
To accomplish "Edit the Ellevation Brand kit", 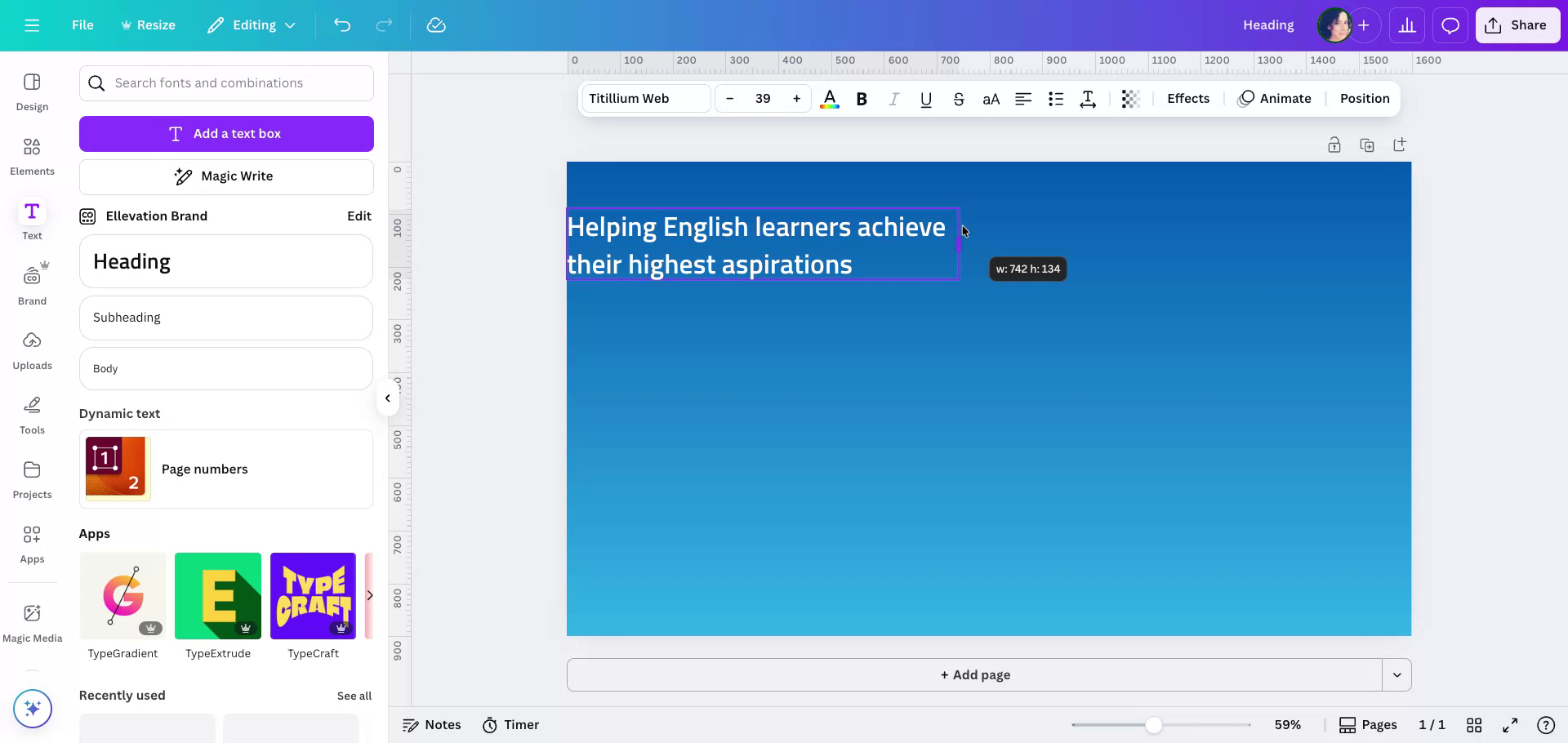I will click(359, 216).
